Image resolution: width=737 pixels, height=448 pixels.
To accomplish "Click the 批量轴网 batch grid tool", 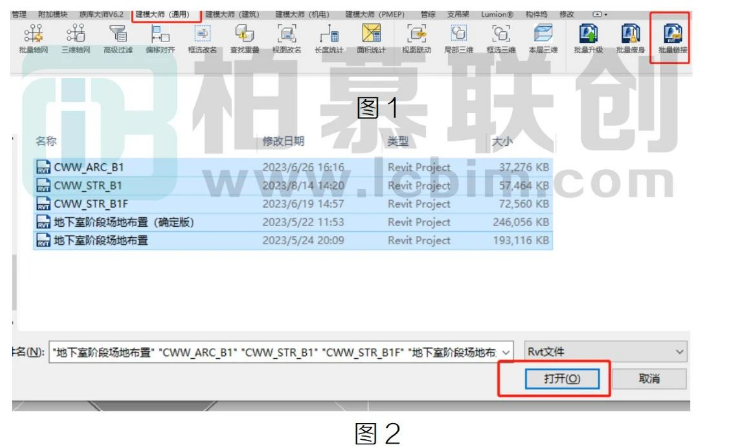I will tap(33, 39).
